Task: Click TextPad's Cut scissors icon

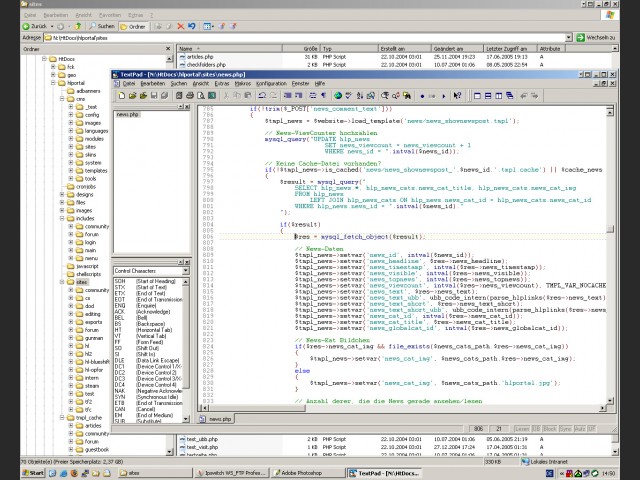Action: [226, 96]
